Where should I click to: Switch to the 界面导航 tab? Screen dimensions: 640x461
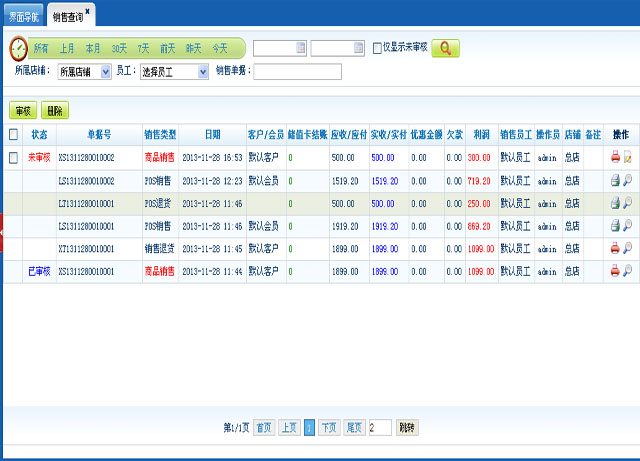click(x=22, y=17)
